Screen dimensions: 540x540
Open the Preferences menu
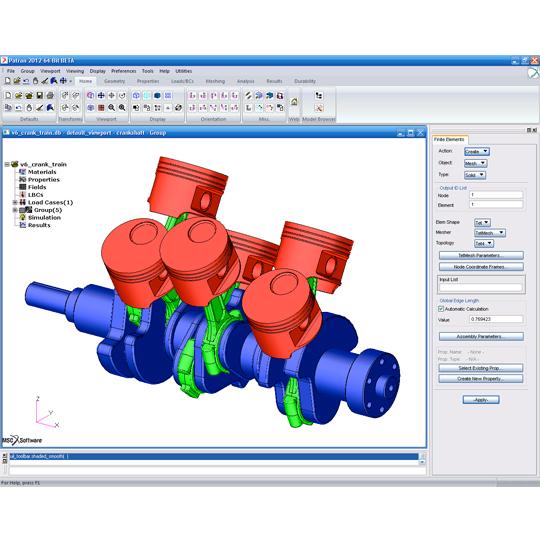tap(124, 71)
